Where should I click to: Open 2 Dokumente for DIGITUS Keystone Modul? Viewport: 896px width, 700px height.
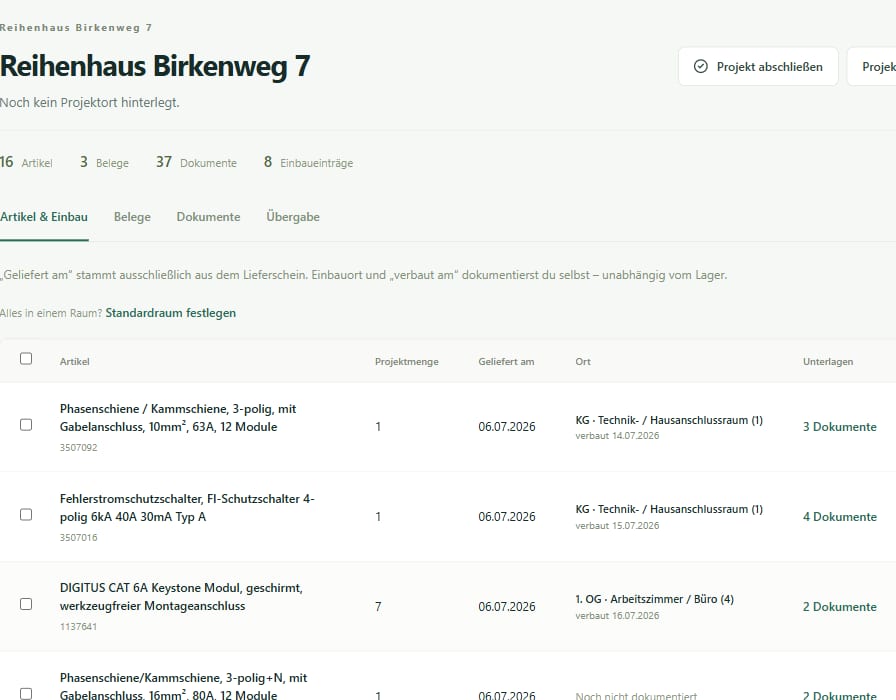click(x=839, y=607)
